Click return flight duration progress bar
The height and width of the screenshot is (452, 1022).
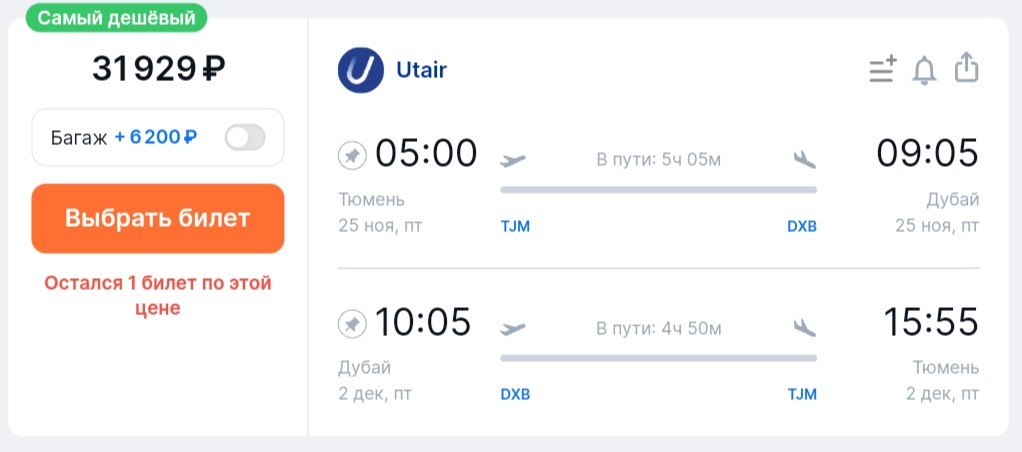pyautogui.click(x=658, y=357)
